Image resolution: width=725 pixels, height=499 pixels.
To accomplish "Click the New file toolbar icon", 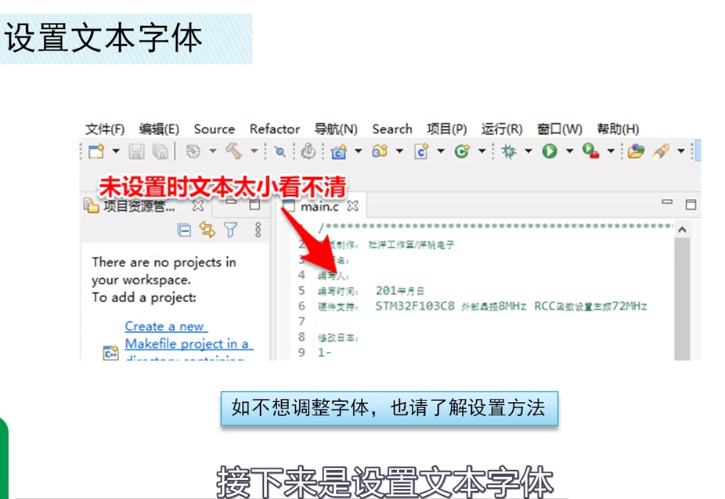I will 97,151.
